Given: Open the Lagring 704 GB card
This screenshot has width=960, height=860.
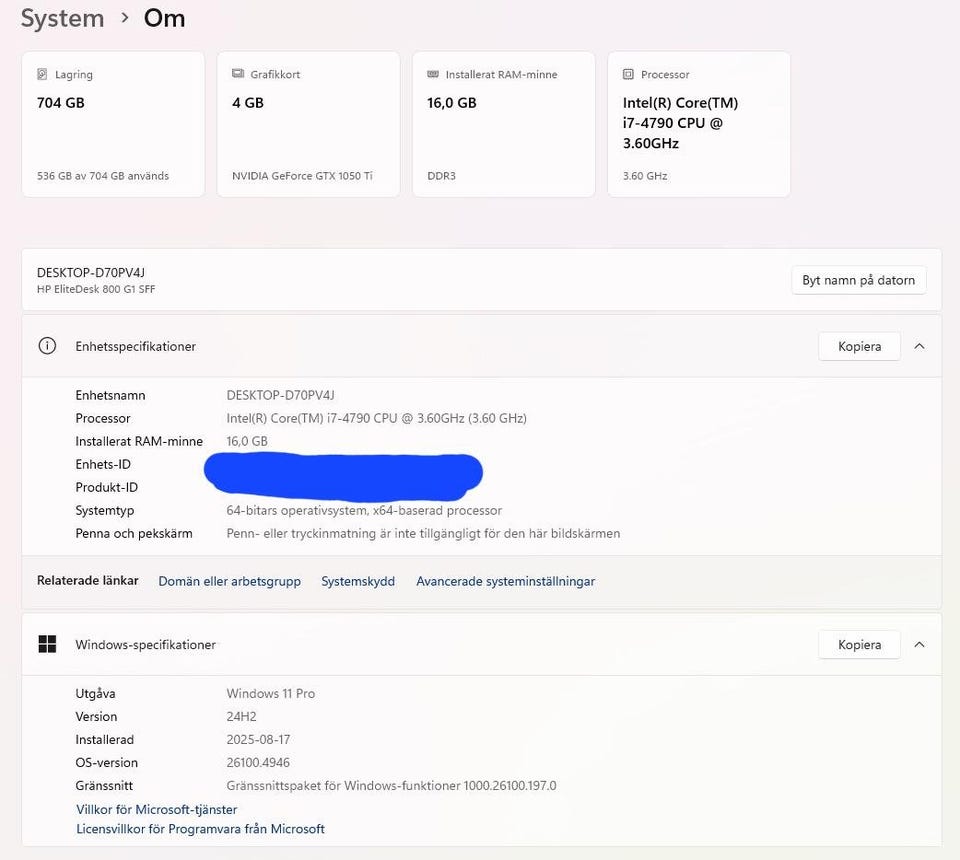Looking at the screenshot, I should (113, 124).
